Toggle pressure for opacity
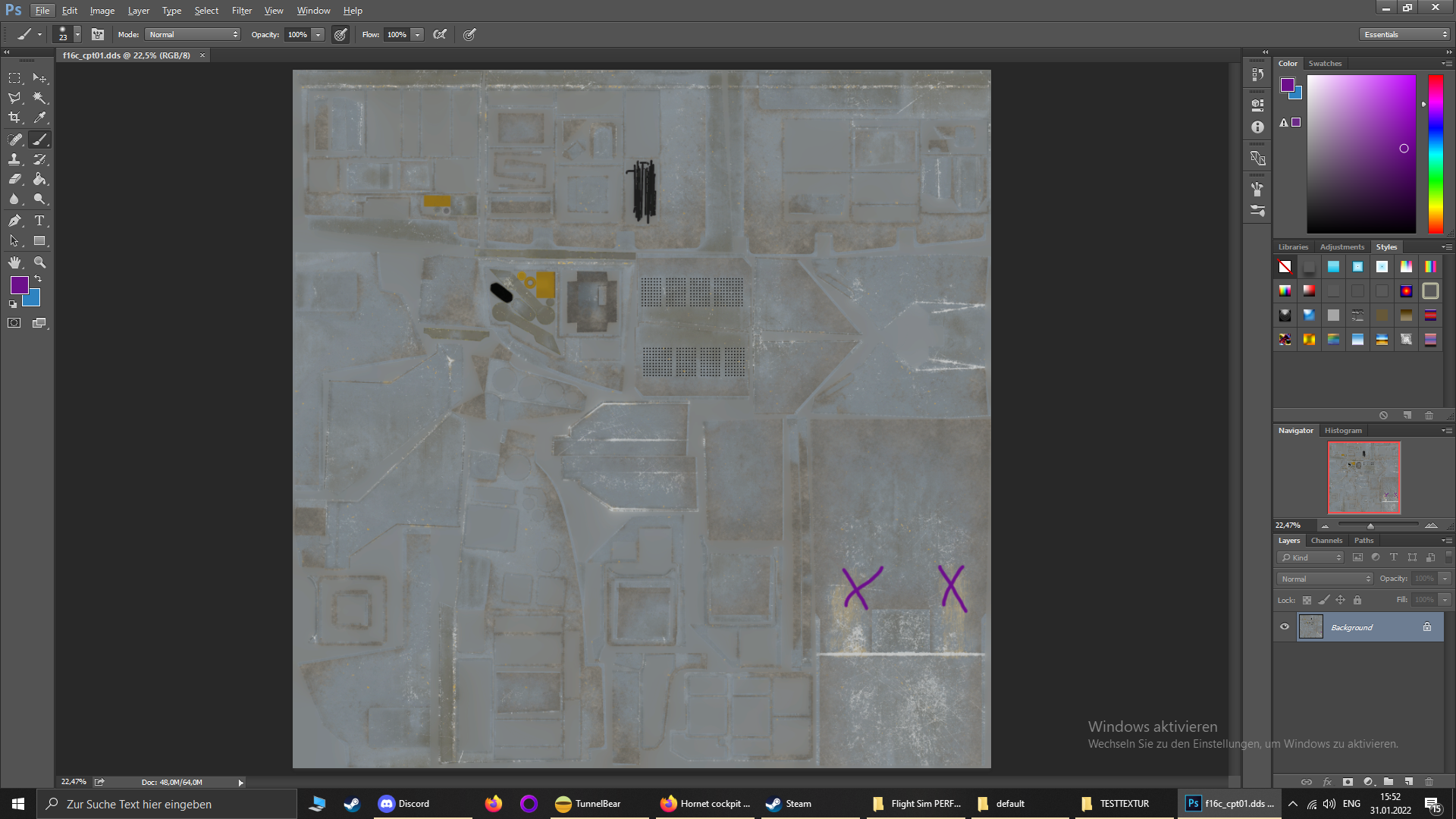Image resolution: width=1456 pixels, height=819 pixels. coord(340,34)
